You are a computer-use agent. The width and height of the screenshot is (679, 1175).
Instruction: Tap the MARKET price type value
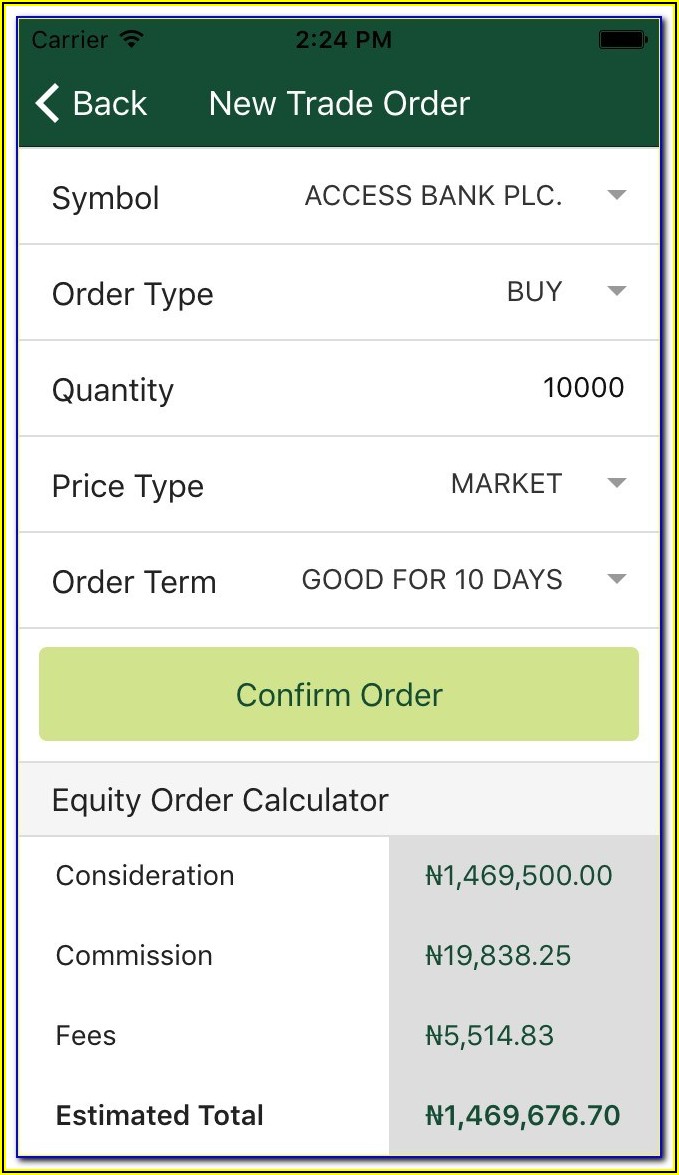(506, 484)
